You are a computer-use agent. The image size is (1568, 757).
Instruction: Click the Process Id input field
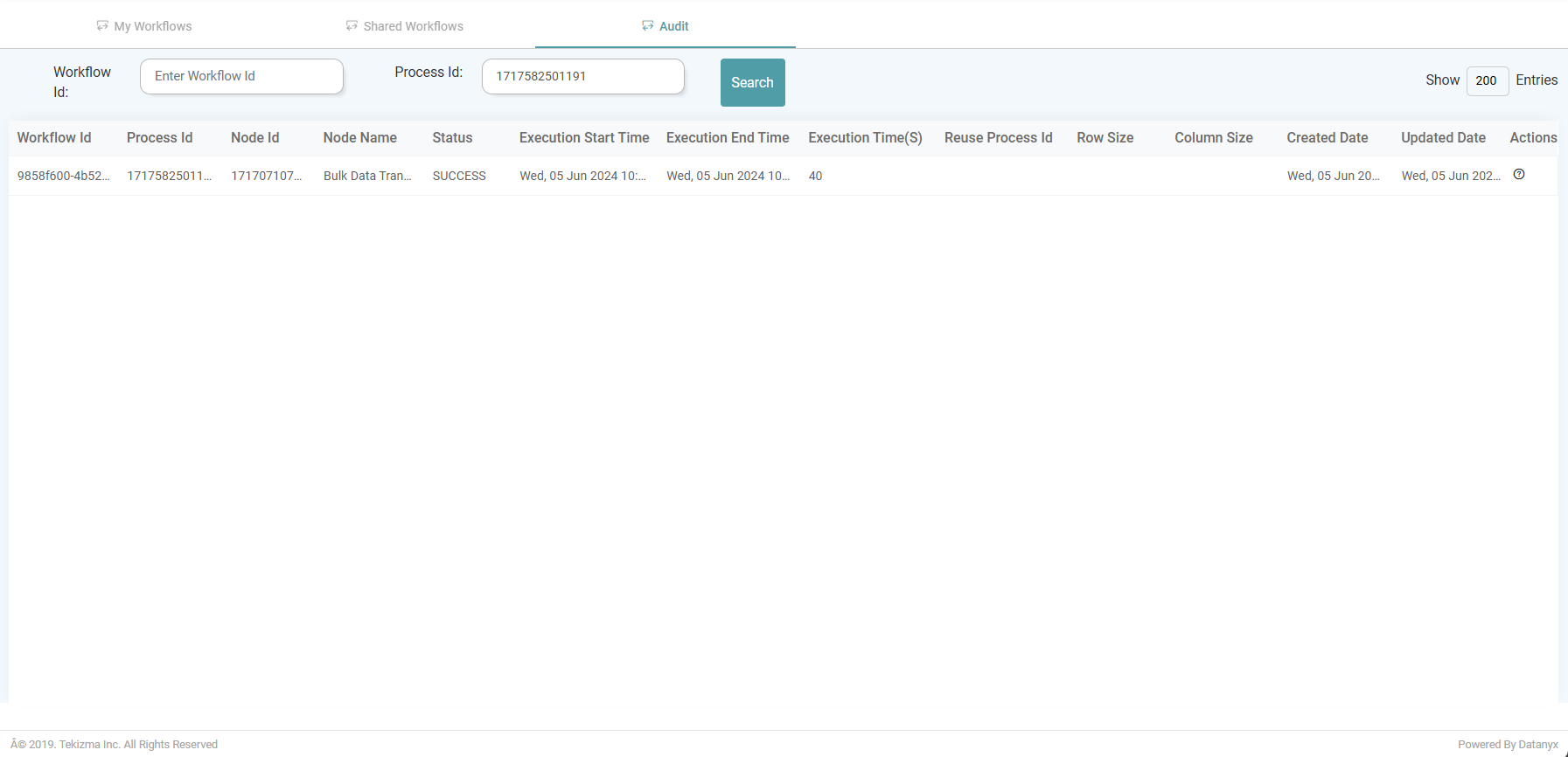coord(582,76)
